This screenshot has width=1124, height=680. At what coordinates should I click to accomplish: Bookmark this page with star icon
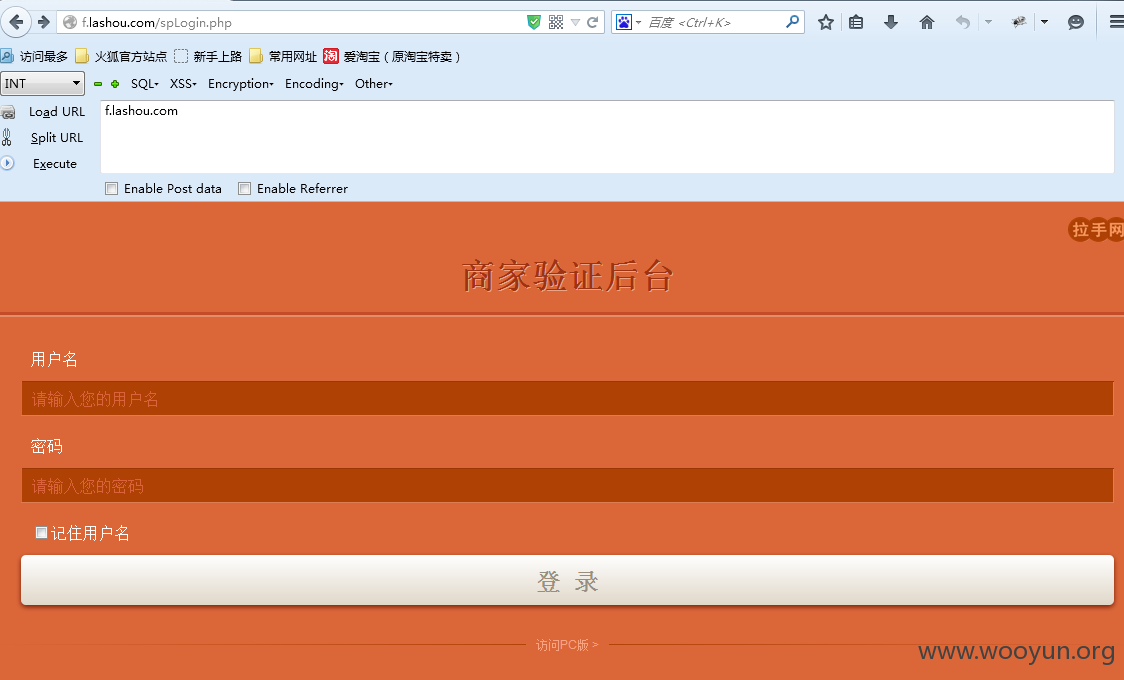[826, 22]
